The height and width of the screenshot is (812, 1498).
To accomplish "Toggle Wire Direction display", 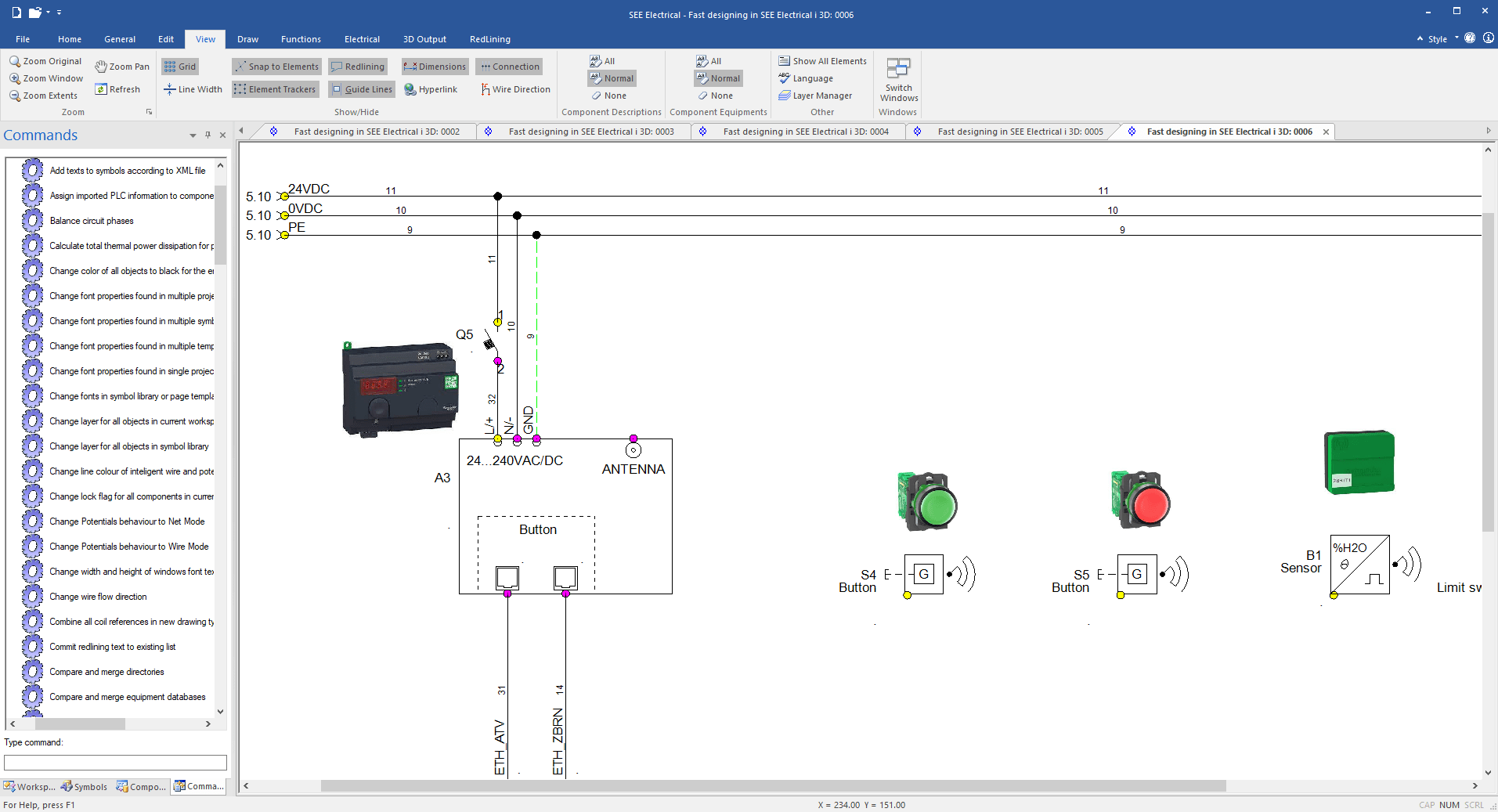I will (514, 88).
